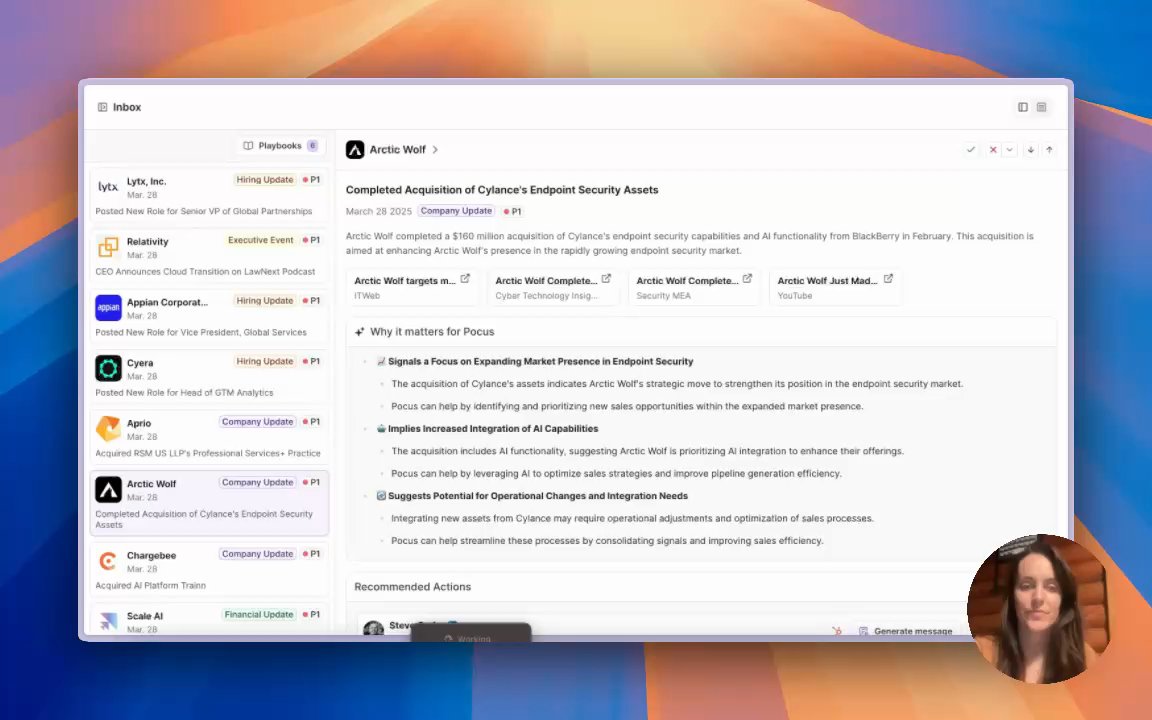
Task: Select the Cyera inbox item
Action: [x=209, y=377]
